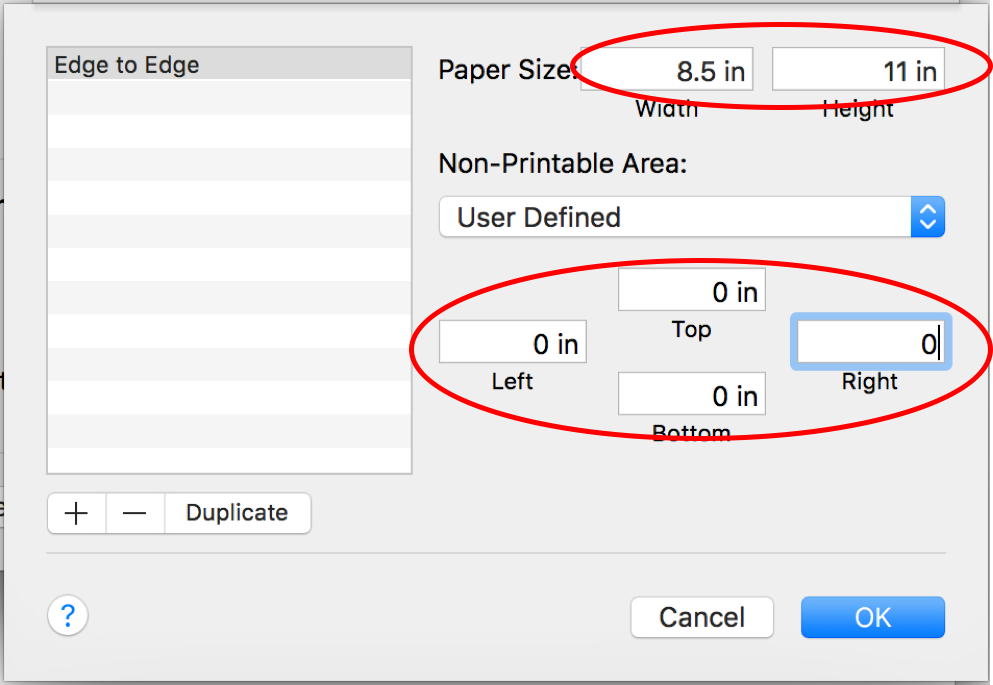Focus the Top margin input field
This screenshot has height=685, width=993.
(691, 291)
